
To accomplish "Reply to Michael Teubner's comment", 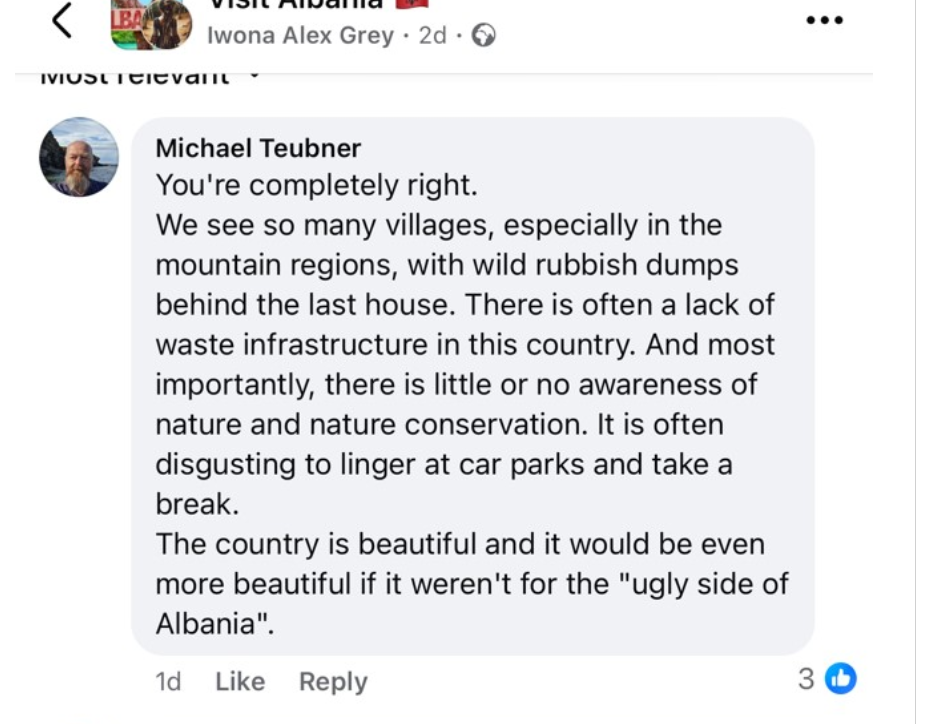I will [x=333, y=681].
